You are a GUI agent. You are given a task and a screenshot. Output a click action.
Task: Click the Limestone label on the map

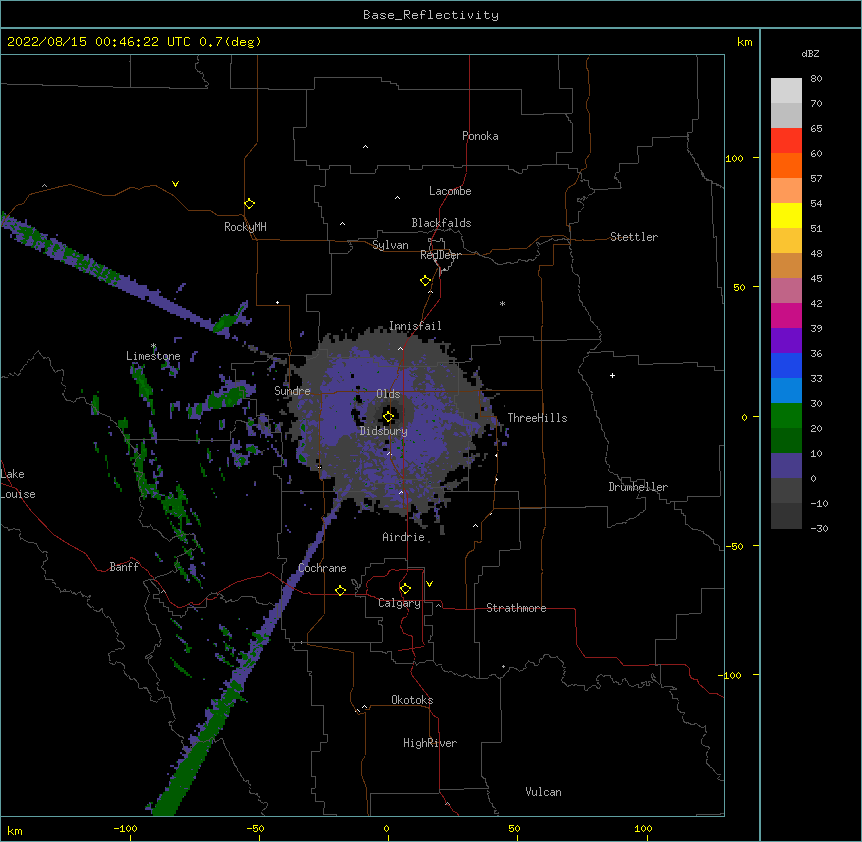pyautogui.click(x=153, y=356)
